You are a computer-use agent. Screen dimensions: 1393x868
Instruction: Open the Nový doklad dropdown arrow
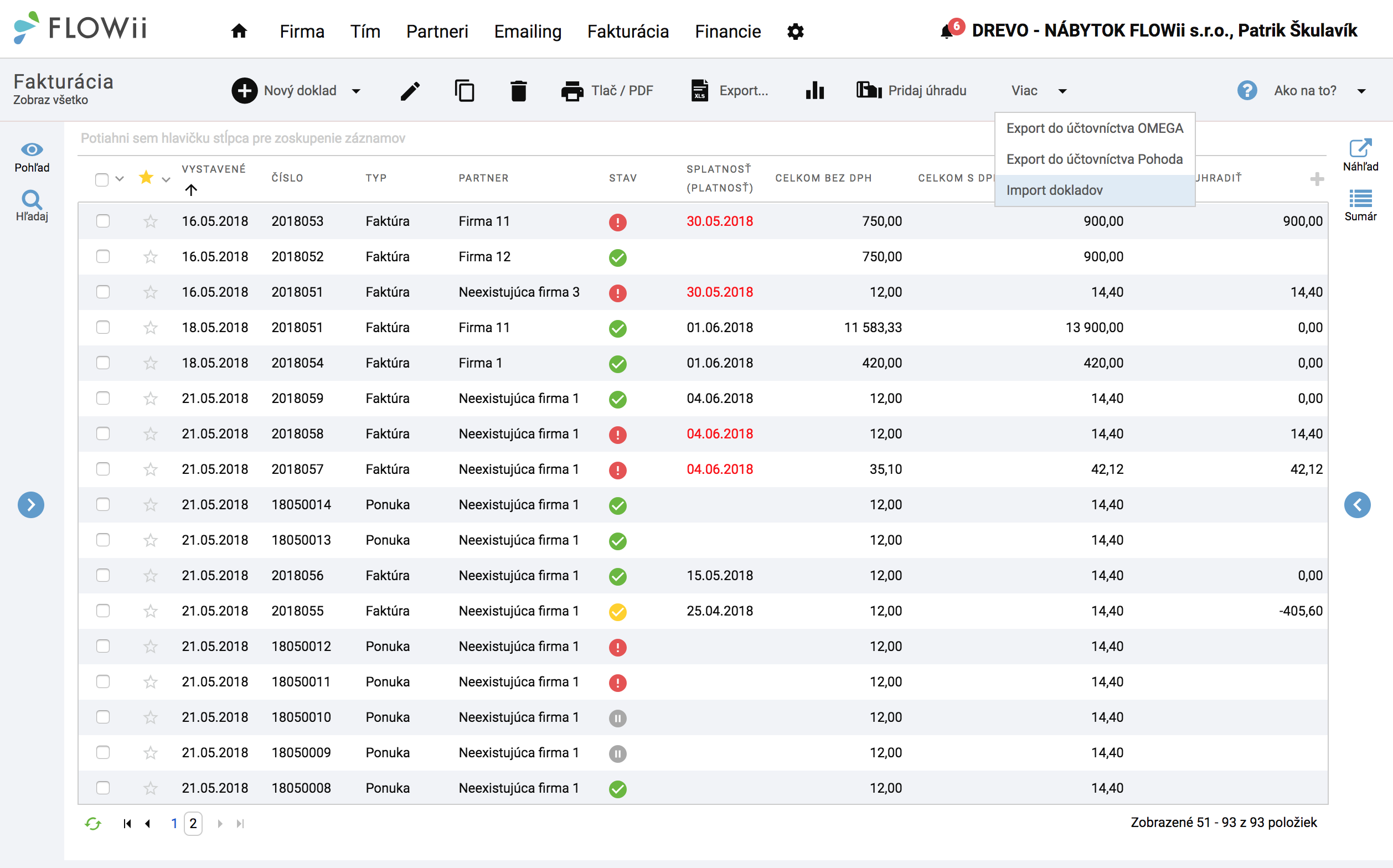[x=356, y=91]
